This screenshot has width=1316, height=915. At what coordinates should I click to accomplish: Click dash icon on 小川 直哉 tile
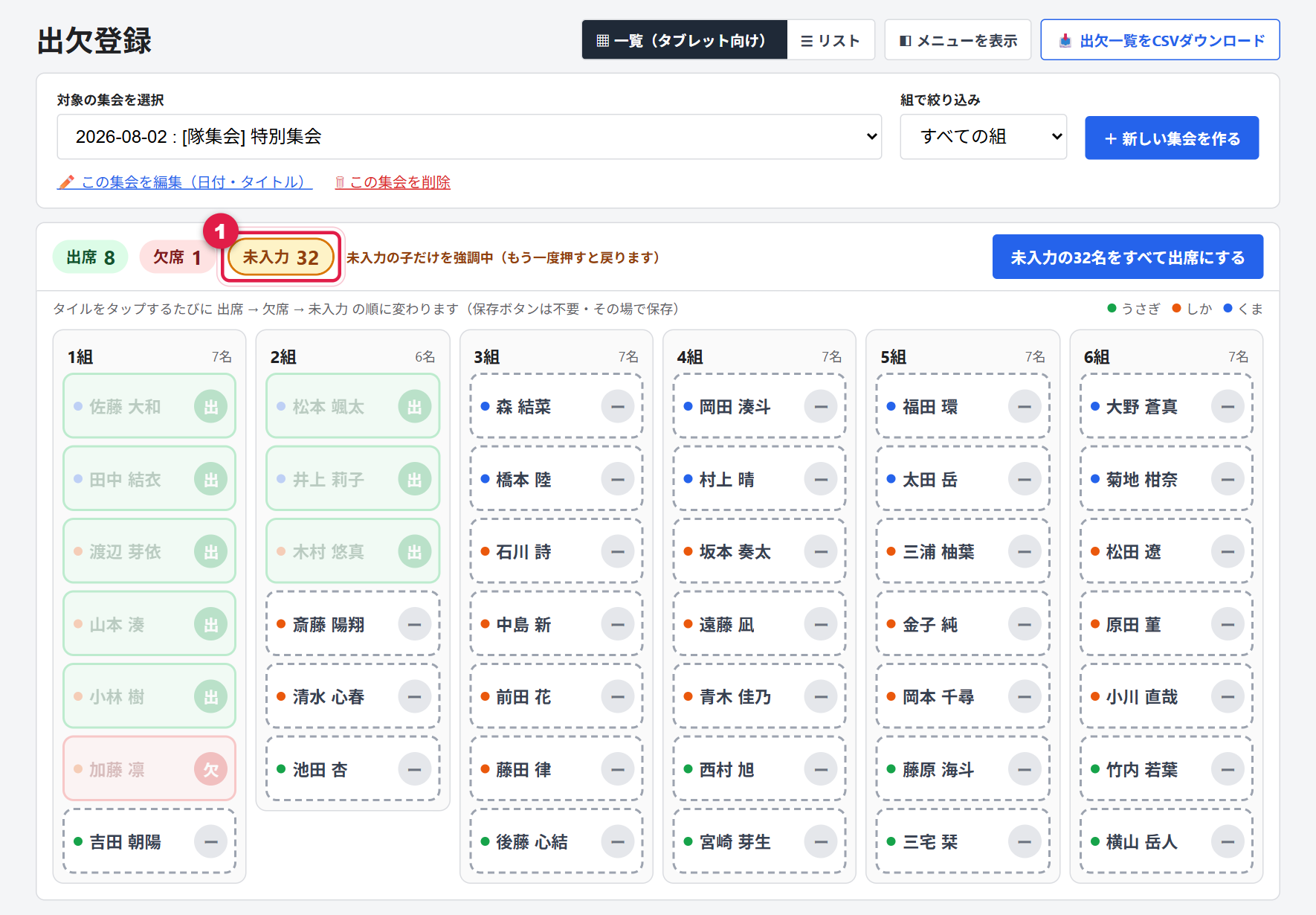click(x=1228, y=697)
